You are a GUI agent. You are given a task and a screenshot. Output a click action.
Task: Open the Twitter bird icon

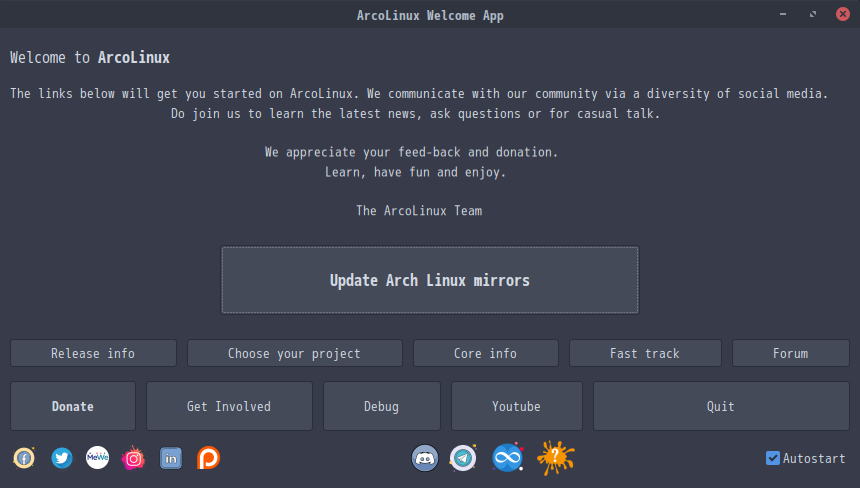tap(61, 458)
